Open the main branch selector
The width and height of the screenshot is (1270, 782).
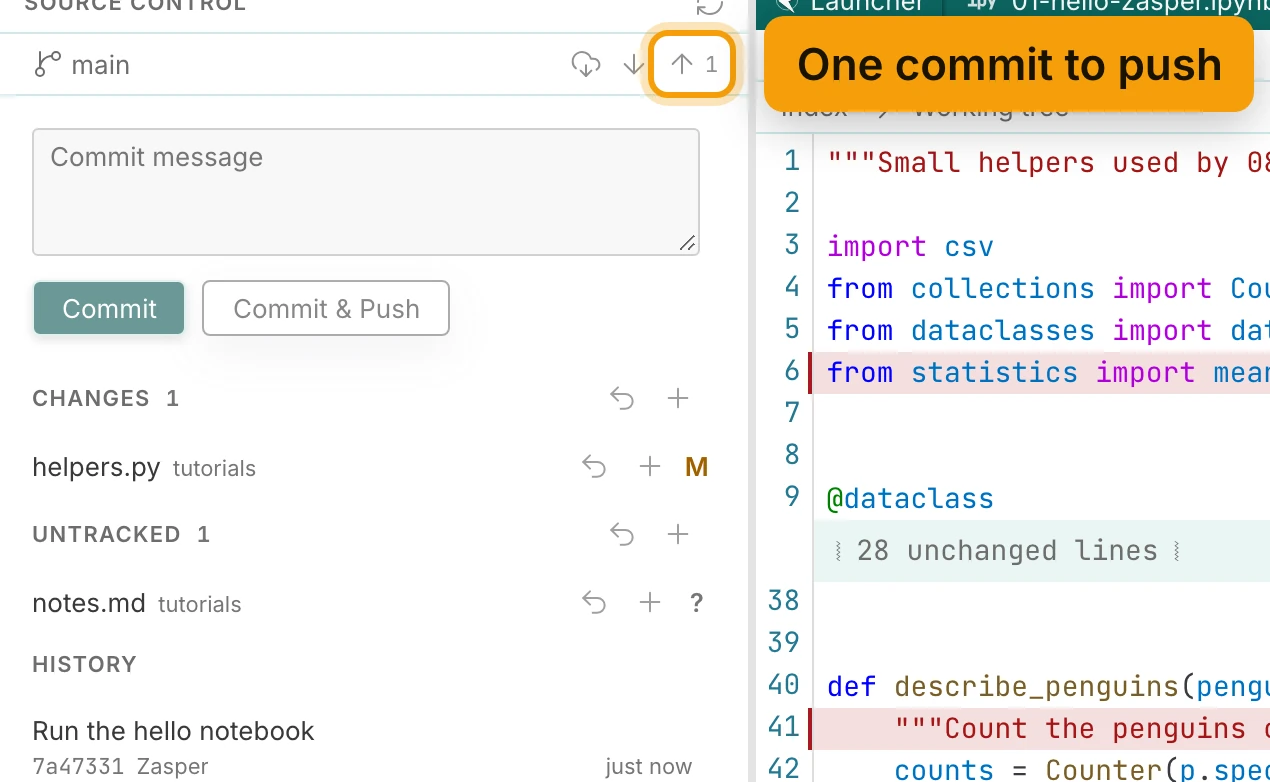coord(82,65)
